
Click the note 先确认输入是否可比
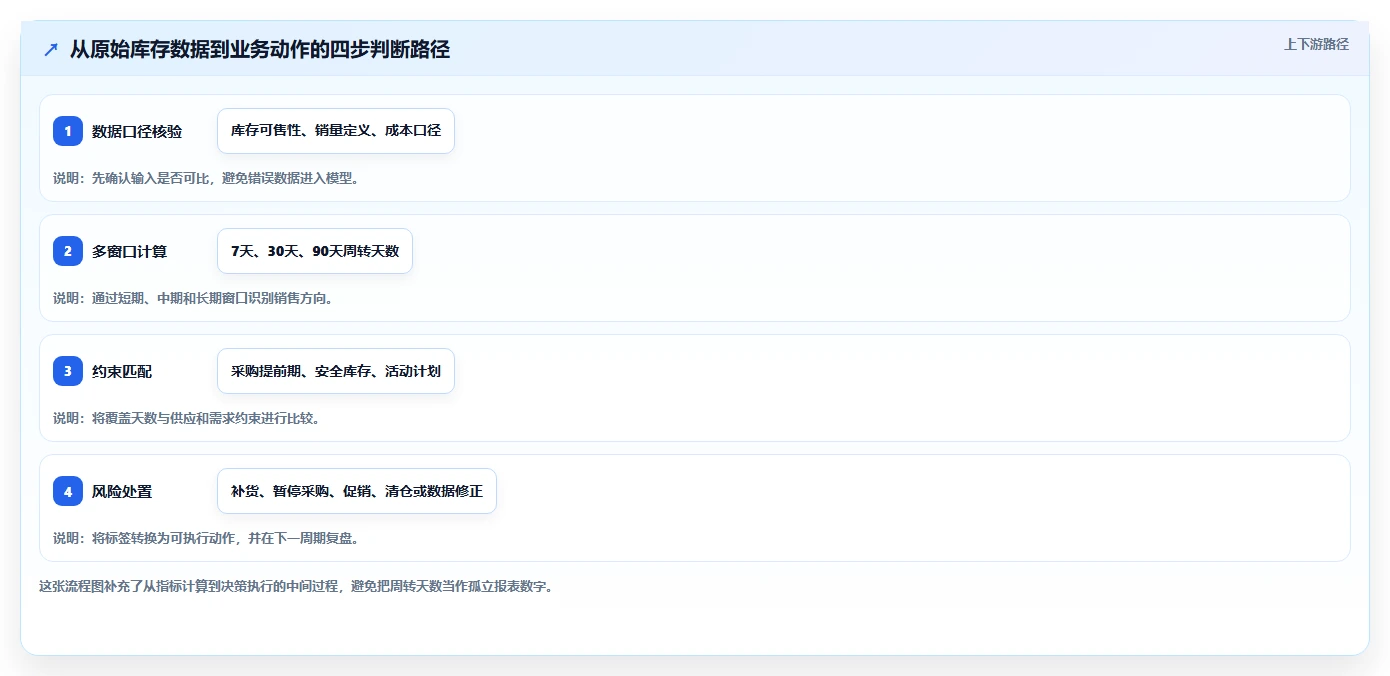pos(205,178)
